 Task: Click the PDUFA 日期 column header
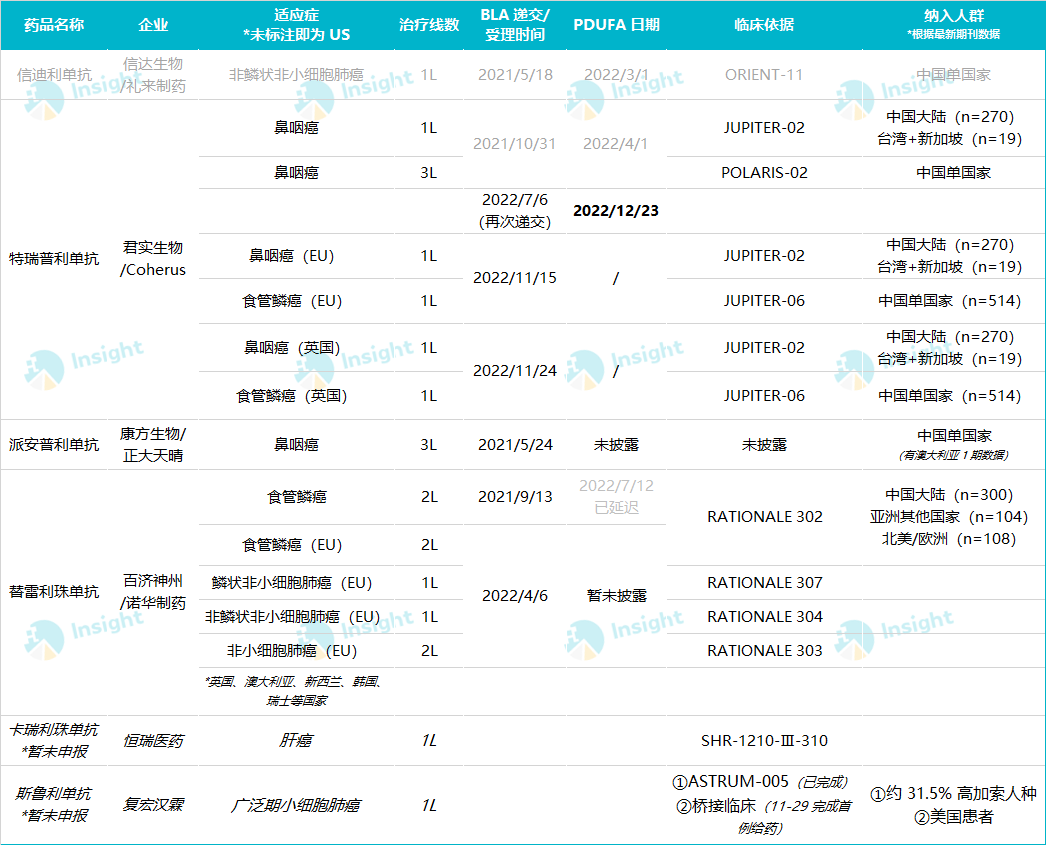click(x=616, y=25)
